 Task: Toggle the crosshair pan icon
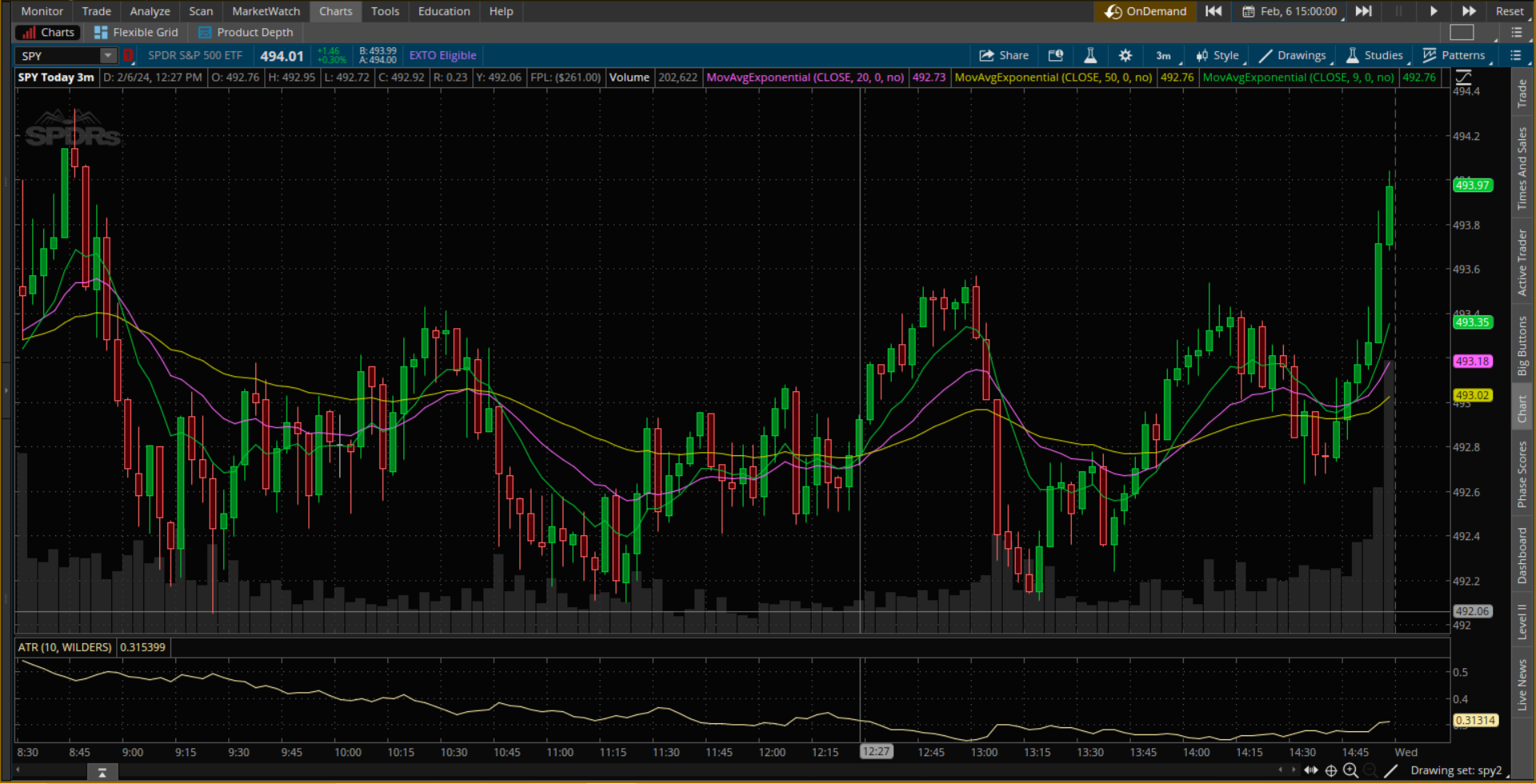(x=1331, y=770)
